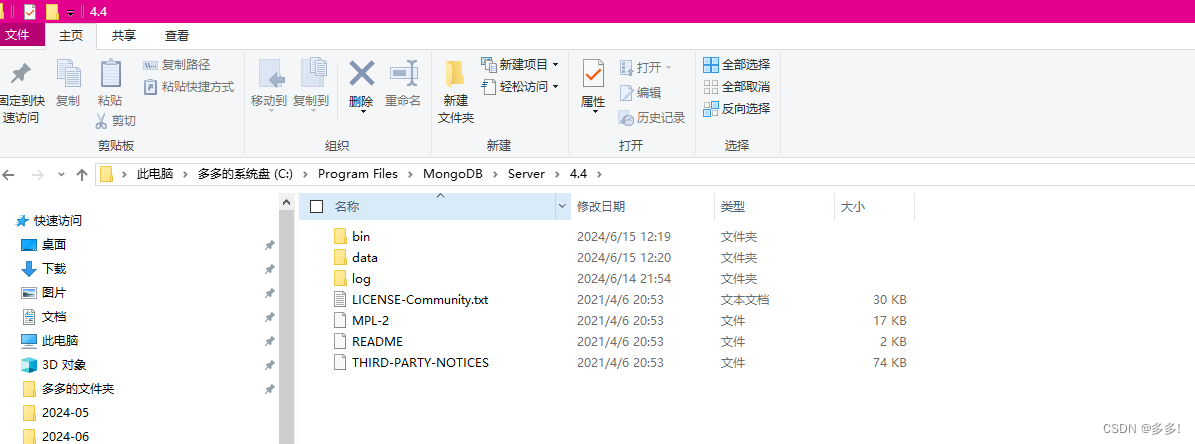1195x444 pixels.
Task: Open Name column filter dropdown arrow
Action: [562, 206]
